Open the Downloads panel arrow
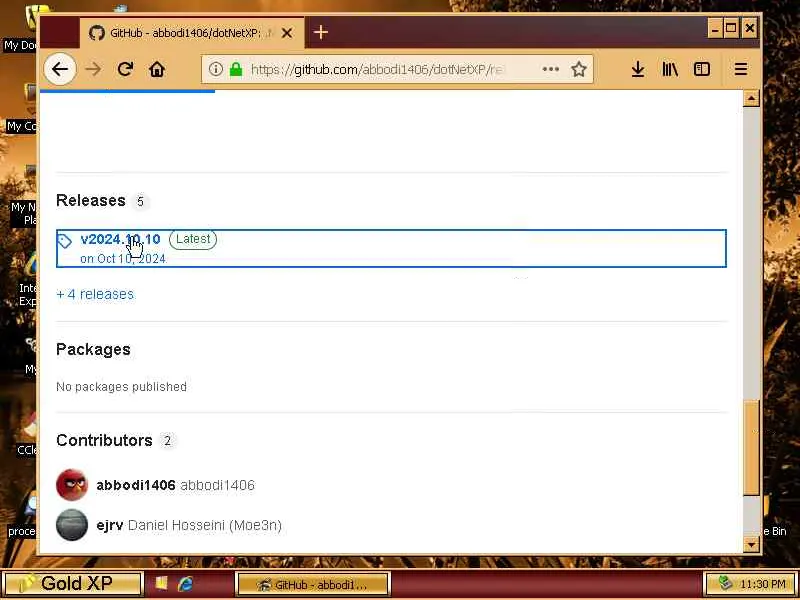This screenshot has width=800, height=600. tap(637, 69)
